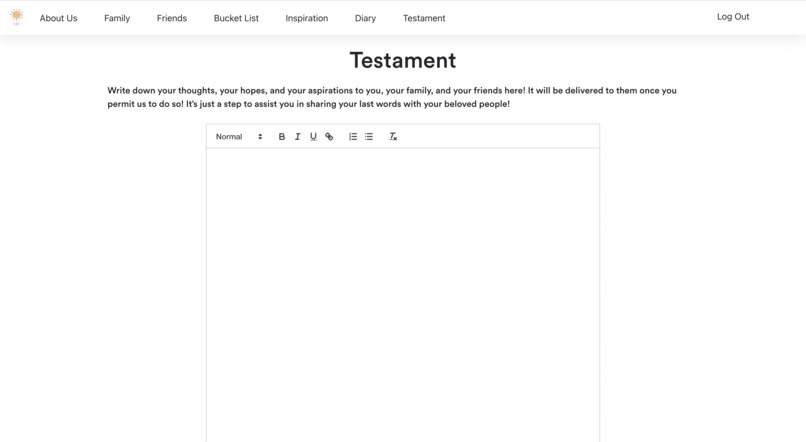
Task: Log Out of the account
Action: tap(733, 16)
